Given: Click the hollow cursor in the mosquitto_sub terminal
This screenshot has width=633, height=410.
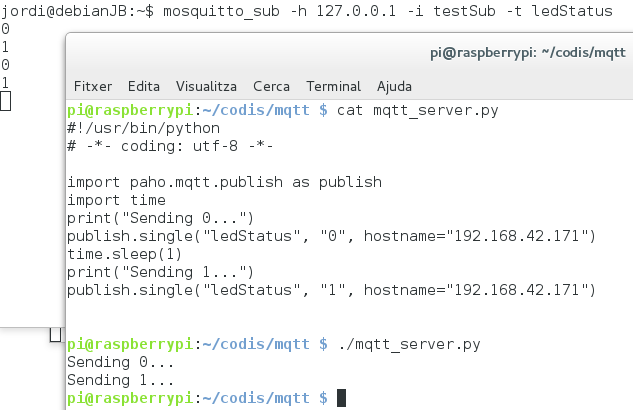Looking at the screenshot, I should (x=6, y=101).
